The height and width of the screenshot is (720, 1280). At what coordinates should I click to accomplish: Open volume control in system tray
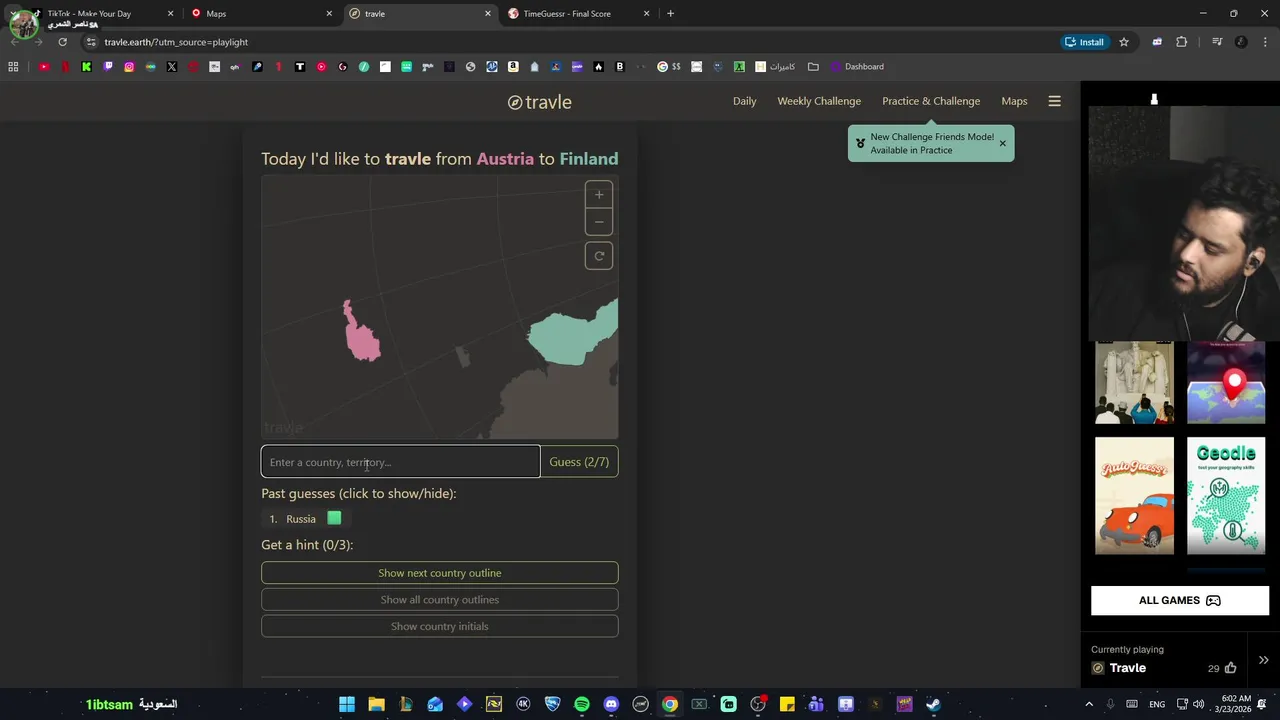point(1201,704)
